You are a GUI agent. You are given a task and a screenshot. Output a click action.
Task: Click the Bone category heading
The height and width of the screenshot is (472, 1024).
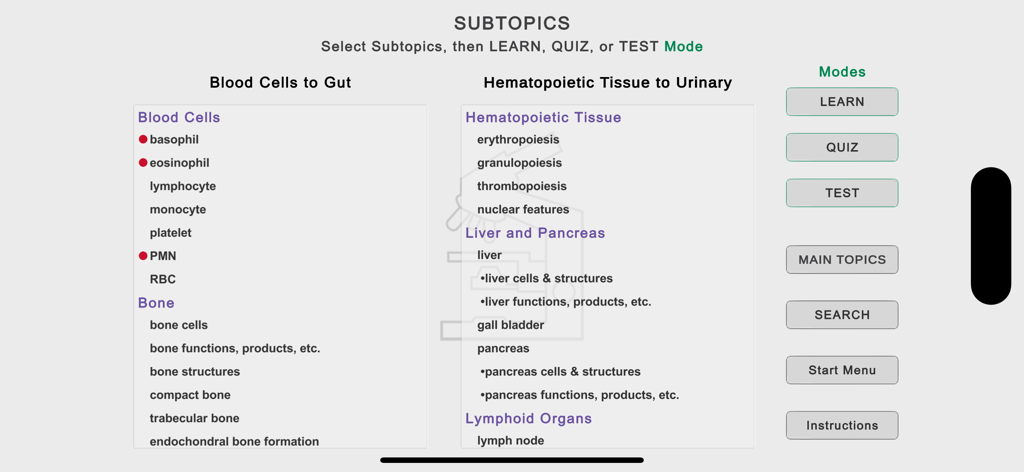coord(156,303)
